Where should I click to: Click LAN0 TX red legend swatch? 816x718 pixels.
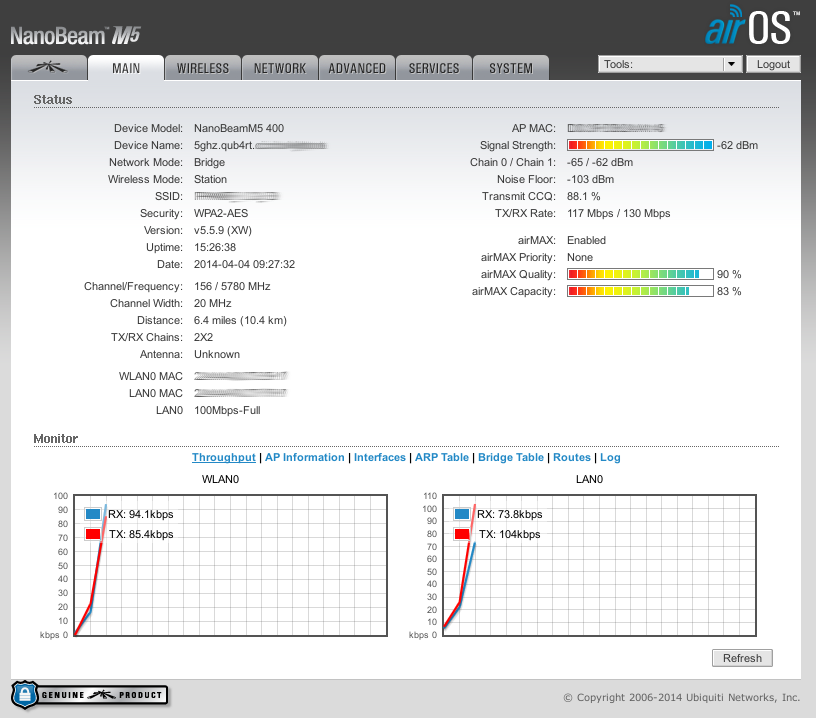[462, 534]
